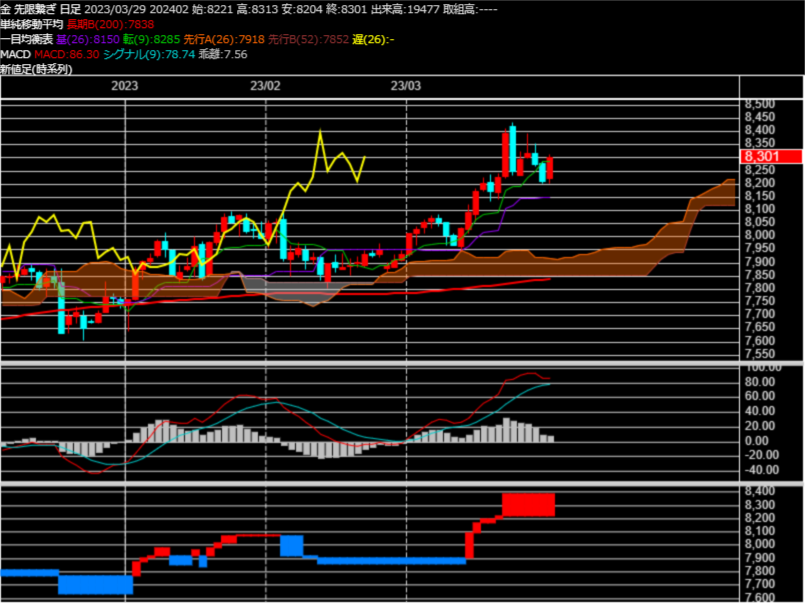Click the 金 先限繋ぎ instrument title
This screenshot has width=805, height=603.
(x=28, y=9)
